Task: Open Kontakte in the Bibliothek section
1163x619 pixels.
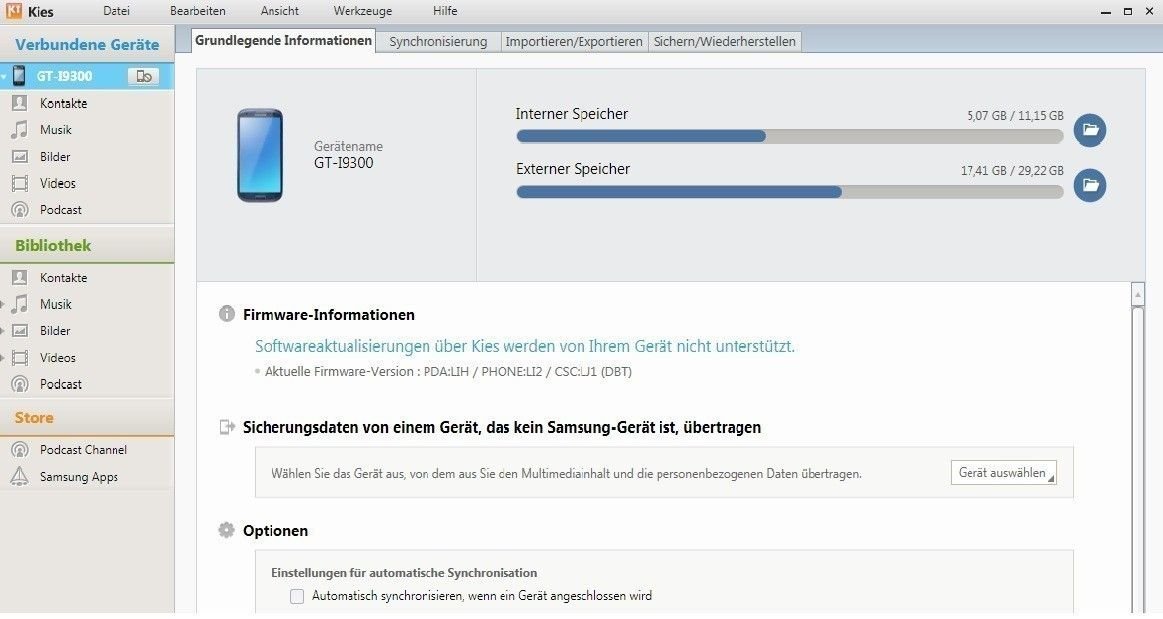Action: [63, 277]
